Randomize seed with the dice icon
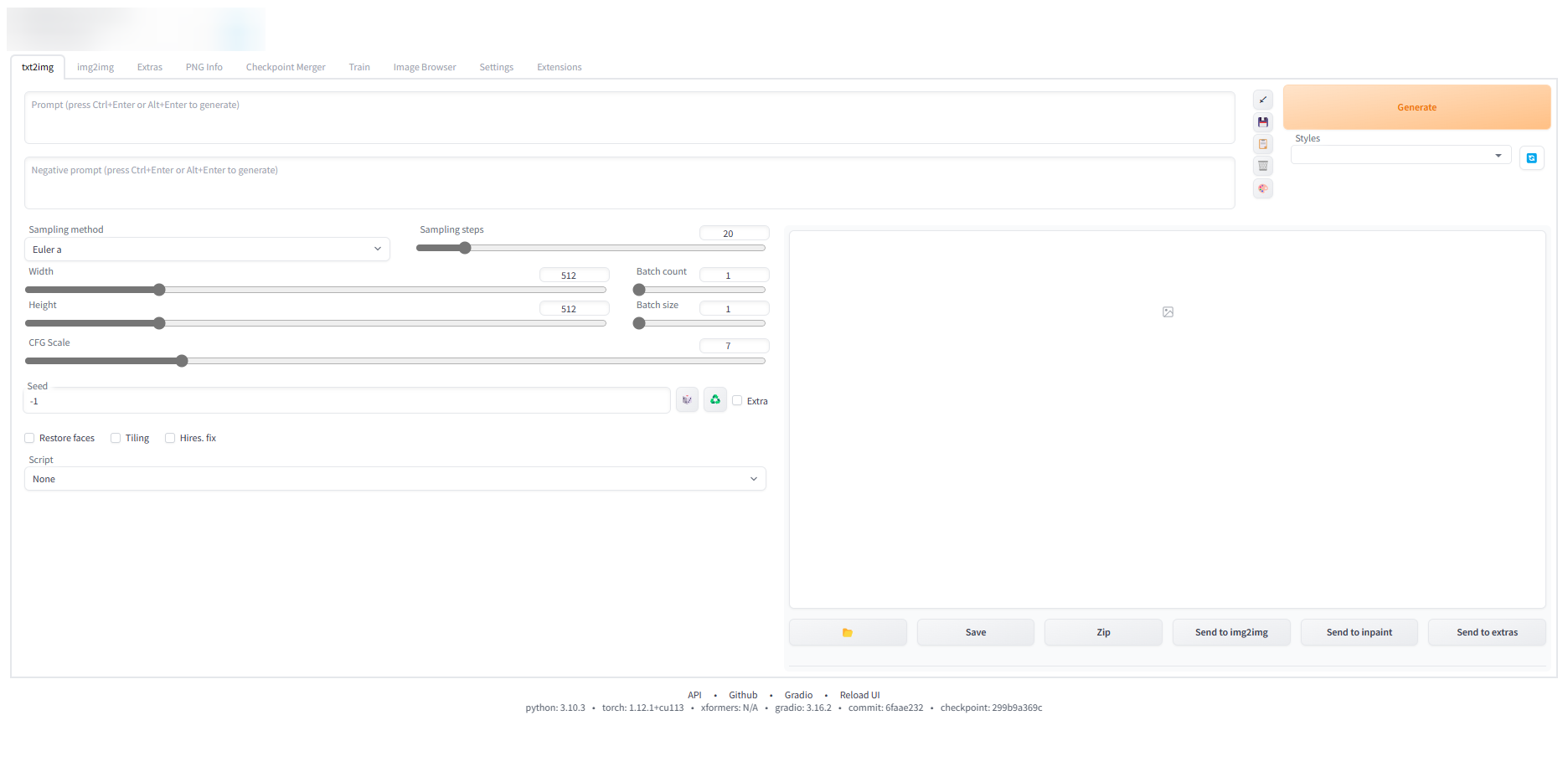The image size is (1568, 777). point(687,400)
